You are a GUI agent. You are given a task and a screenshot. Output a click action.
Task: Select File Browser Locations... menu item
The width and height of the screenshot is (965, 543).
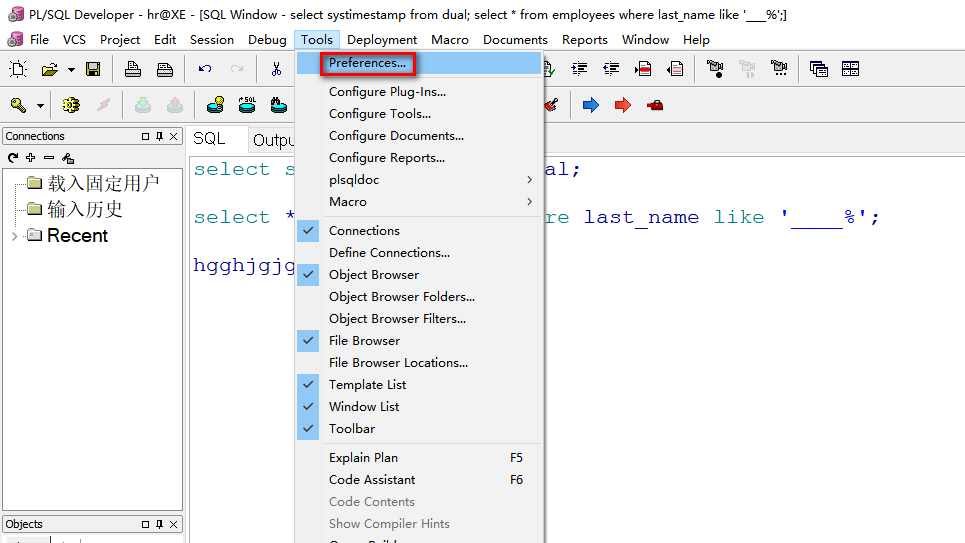[418, 363]
